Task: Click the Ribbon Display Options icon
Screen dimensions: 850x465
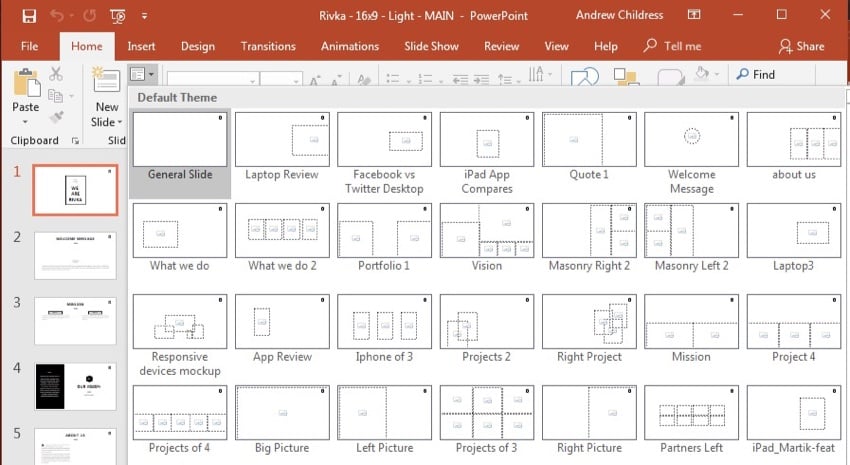Action: pyautogui.click(x=694, y=15)
